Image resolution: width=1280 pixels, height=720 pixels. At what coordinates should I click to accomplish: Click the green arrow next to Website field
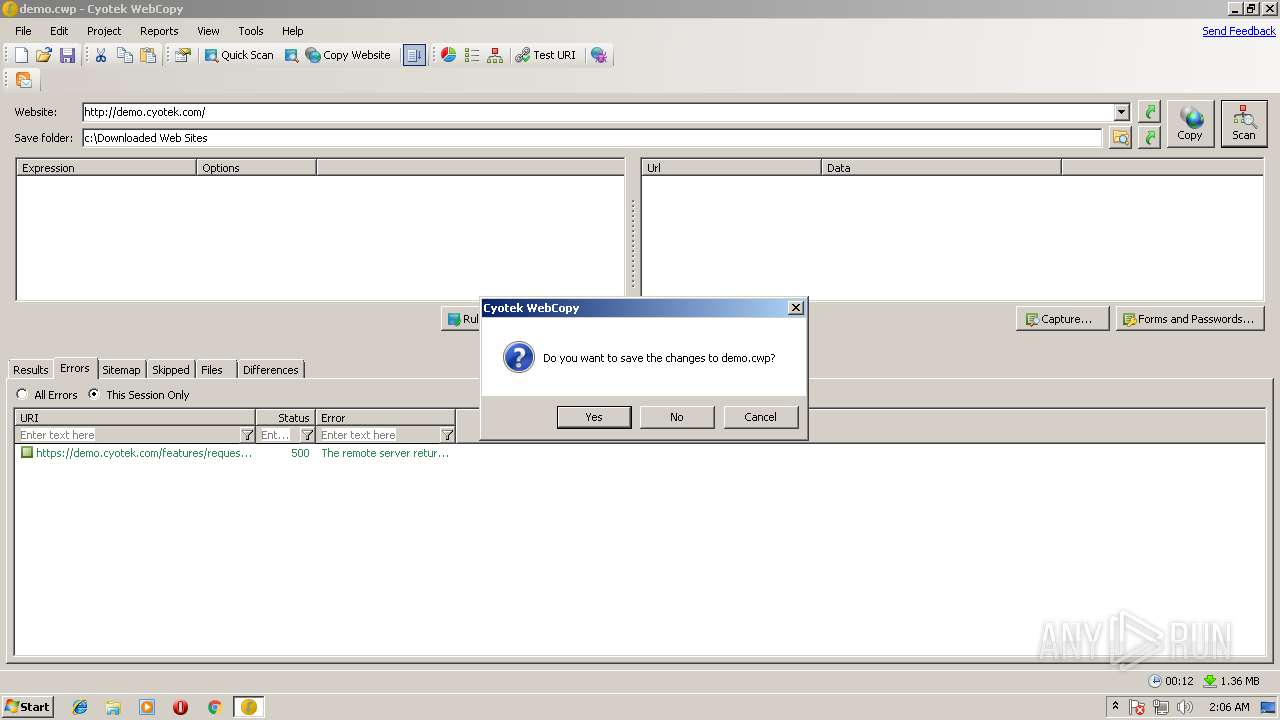click(1150, 112)
